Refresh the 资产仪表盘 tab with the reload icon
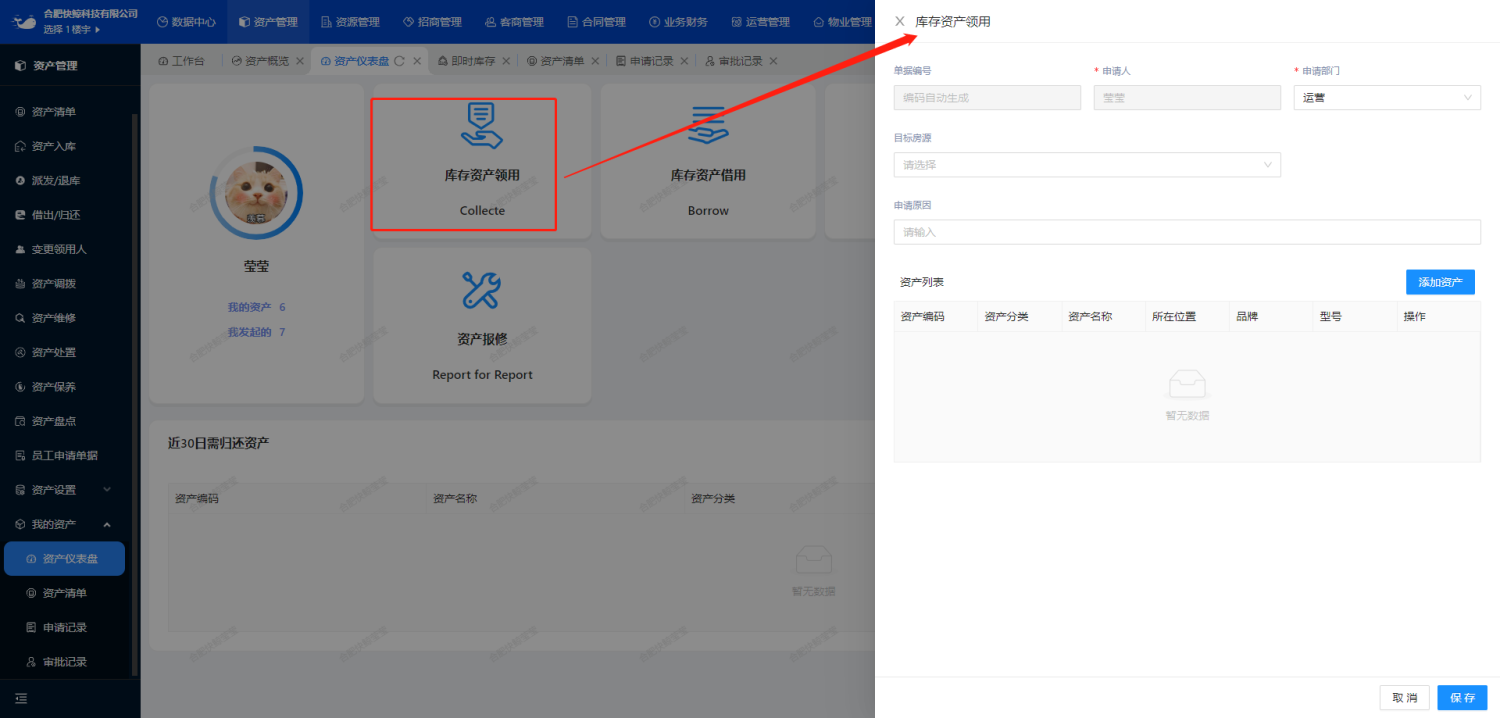The height and width of the screenshot is (718, 1500). (399, 61)
